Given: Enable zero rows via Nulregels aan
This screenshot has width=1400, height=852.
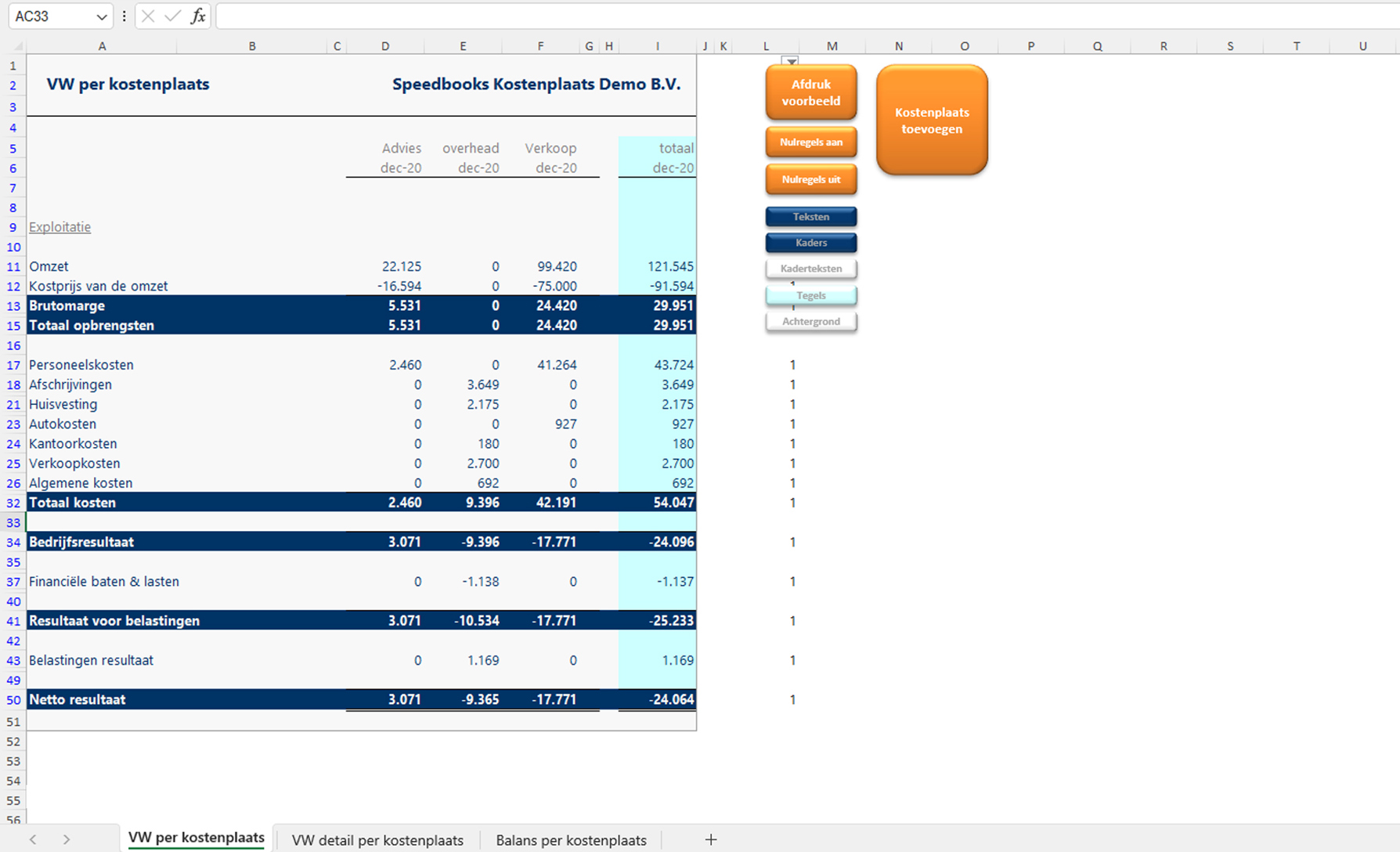Looking at the screenshot, I should click(811, 142).
